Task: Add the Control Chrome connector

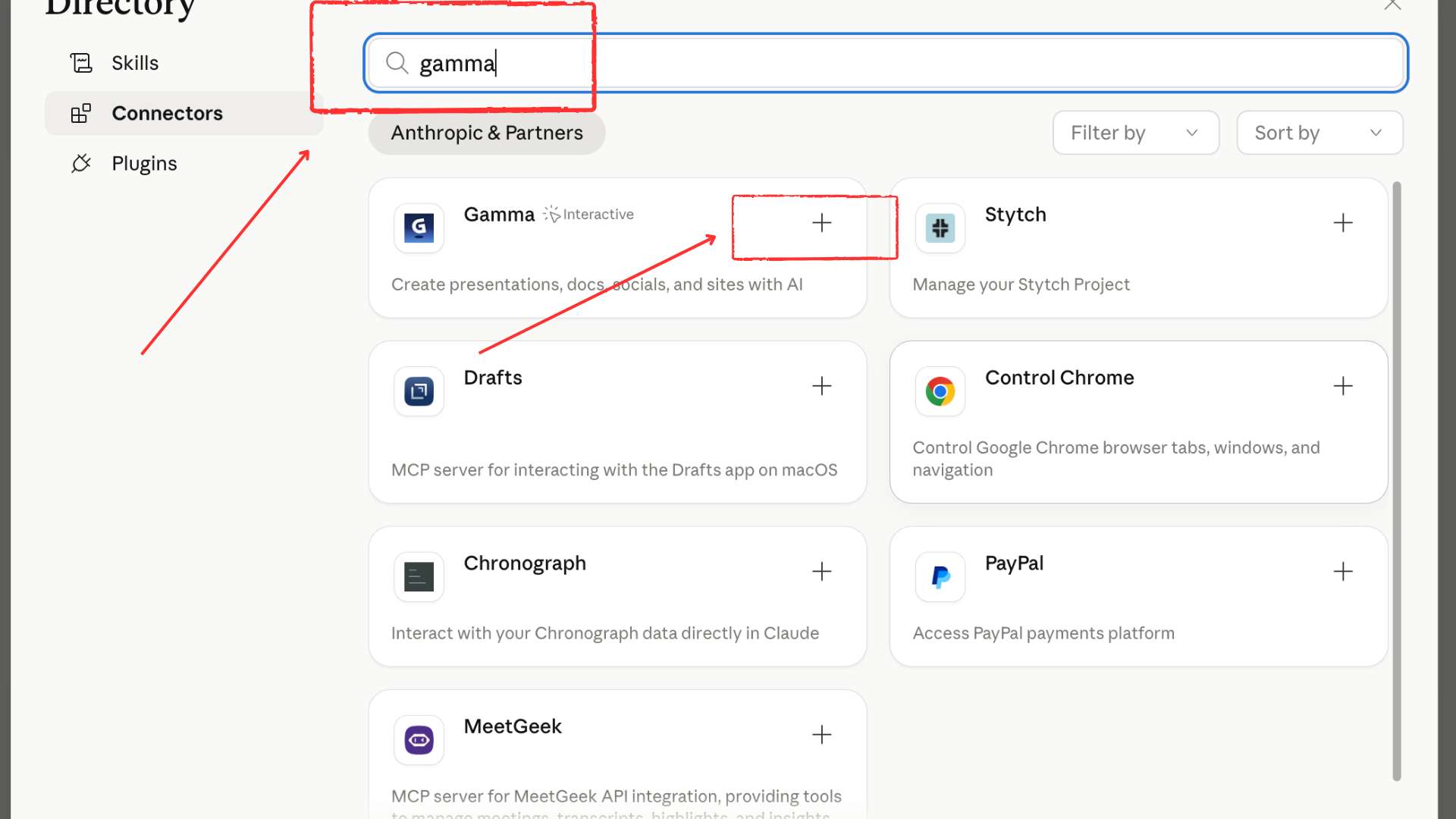Action: [1342, 386]
